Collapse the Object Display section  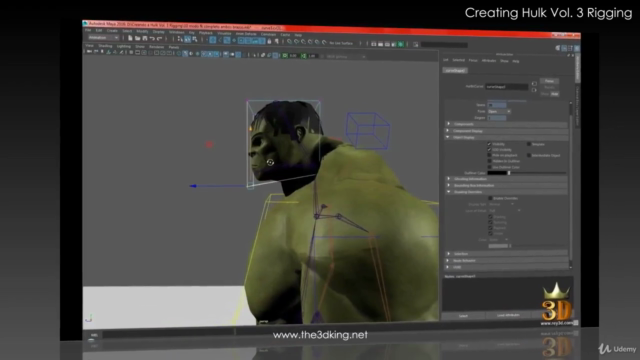click(506, 138)
